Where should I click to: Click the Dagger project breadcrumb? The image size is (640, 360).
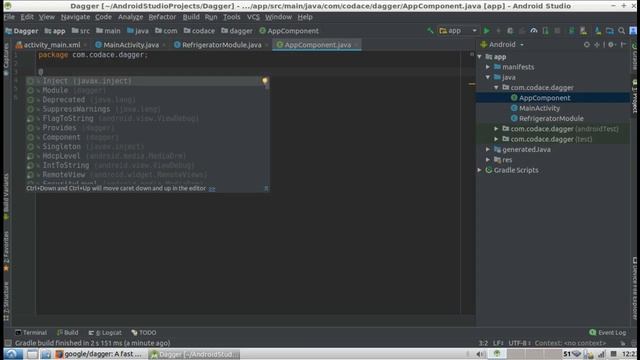pyautogui.click(x=22, y=31)
